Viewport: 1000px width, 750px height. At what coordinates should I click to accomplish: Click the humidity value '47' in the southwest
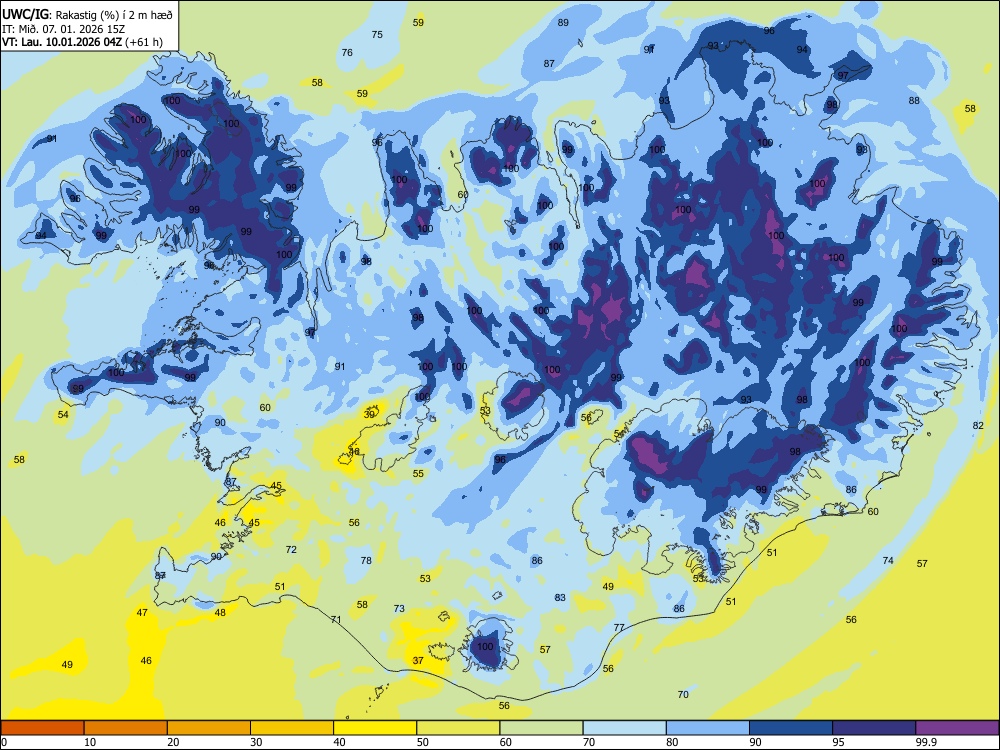point(142,613)
